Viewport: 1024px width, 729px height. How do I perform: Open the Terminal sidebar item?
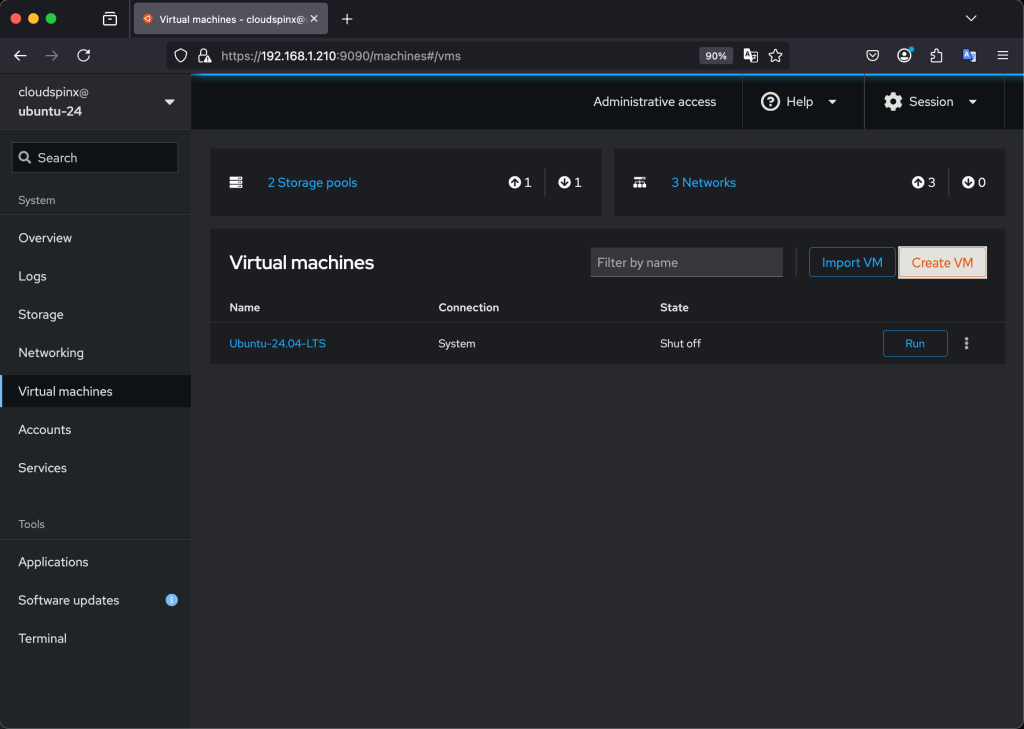43,638
